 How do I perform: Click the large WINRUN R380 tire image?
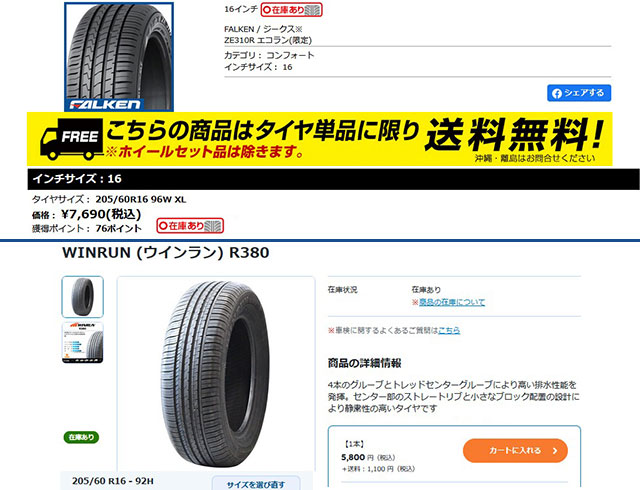(216, 374)
